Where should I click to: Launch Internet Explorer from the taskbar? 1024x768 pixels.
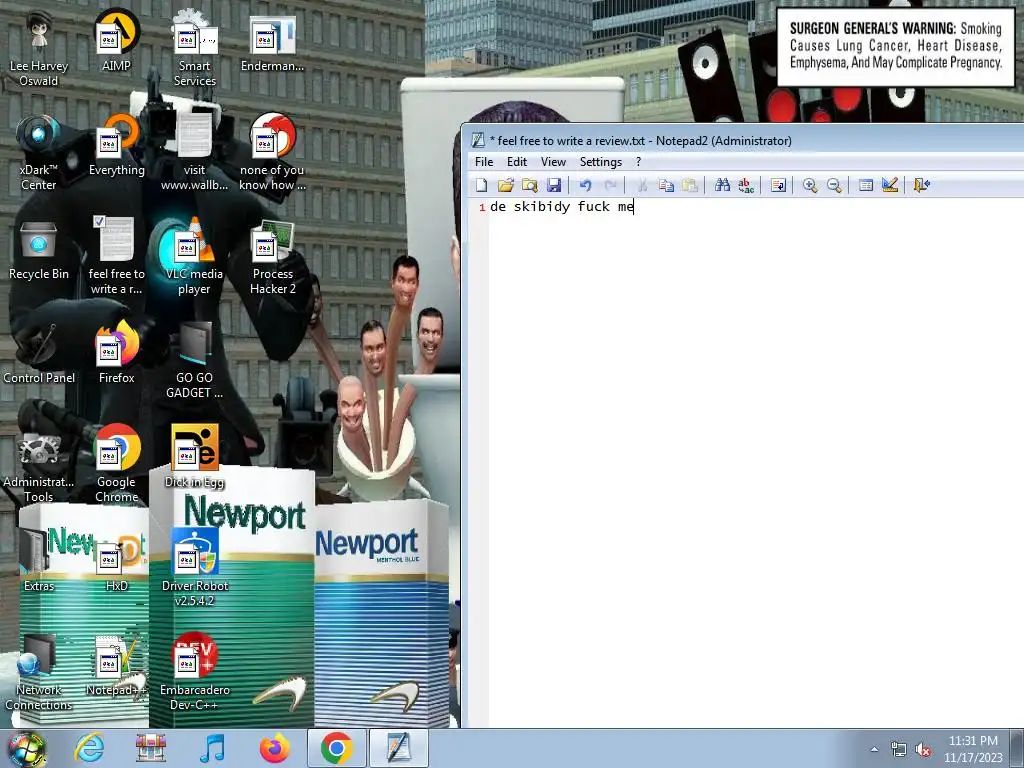click(89, 748)
